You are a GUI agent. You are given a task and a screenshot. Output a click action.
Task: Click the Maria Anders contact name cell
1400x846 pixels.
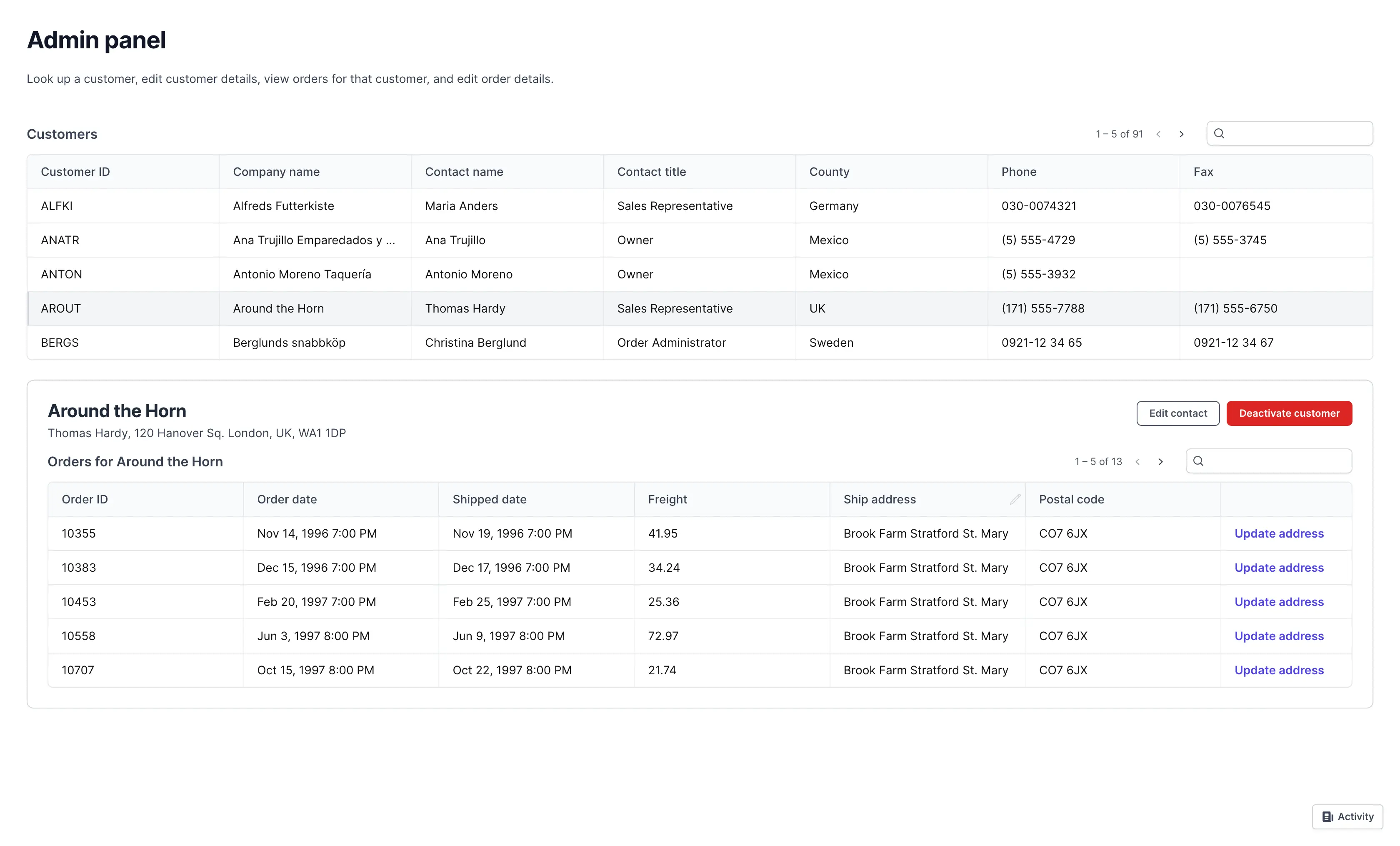507,206
